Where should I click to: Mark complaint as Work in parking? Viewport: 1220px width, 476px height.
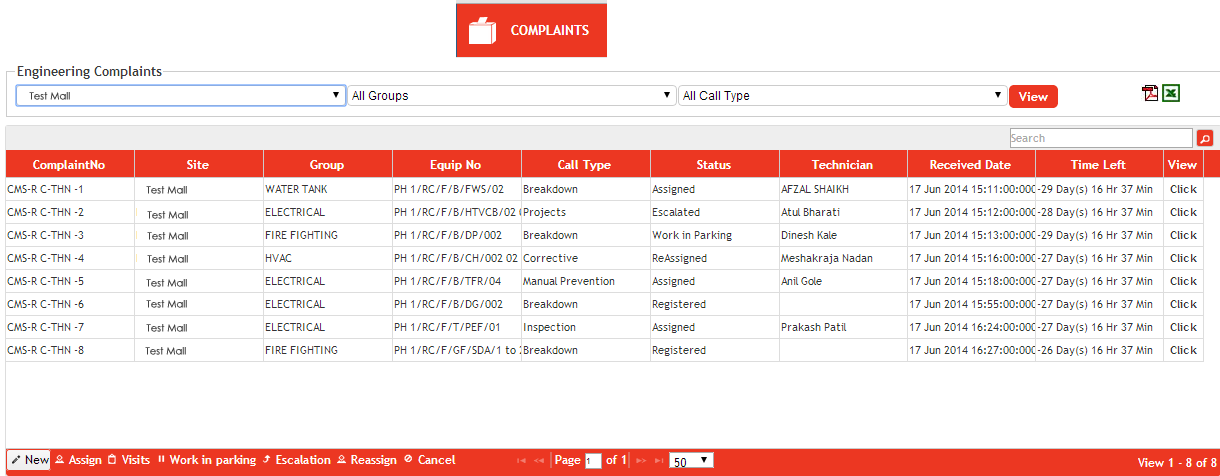pos(206,460)
